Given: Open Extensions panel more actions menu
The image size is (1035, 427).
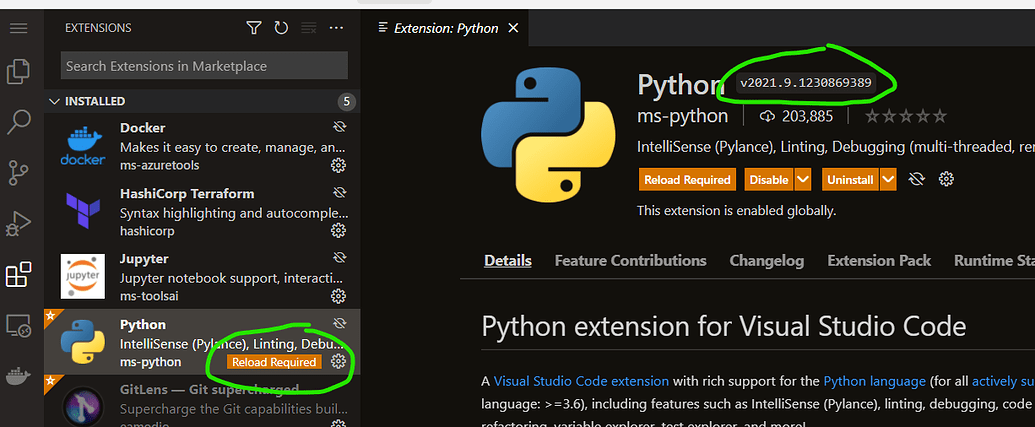Looking at the screenshot, I should pos(337,28).
